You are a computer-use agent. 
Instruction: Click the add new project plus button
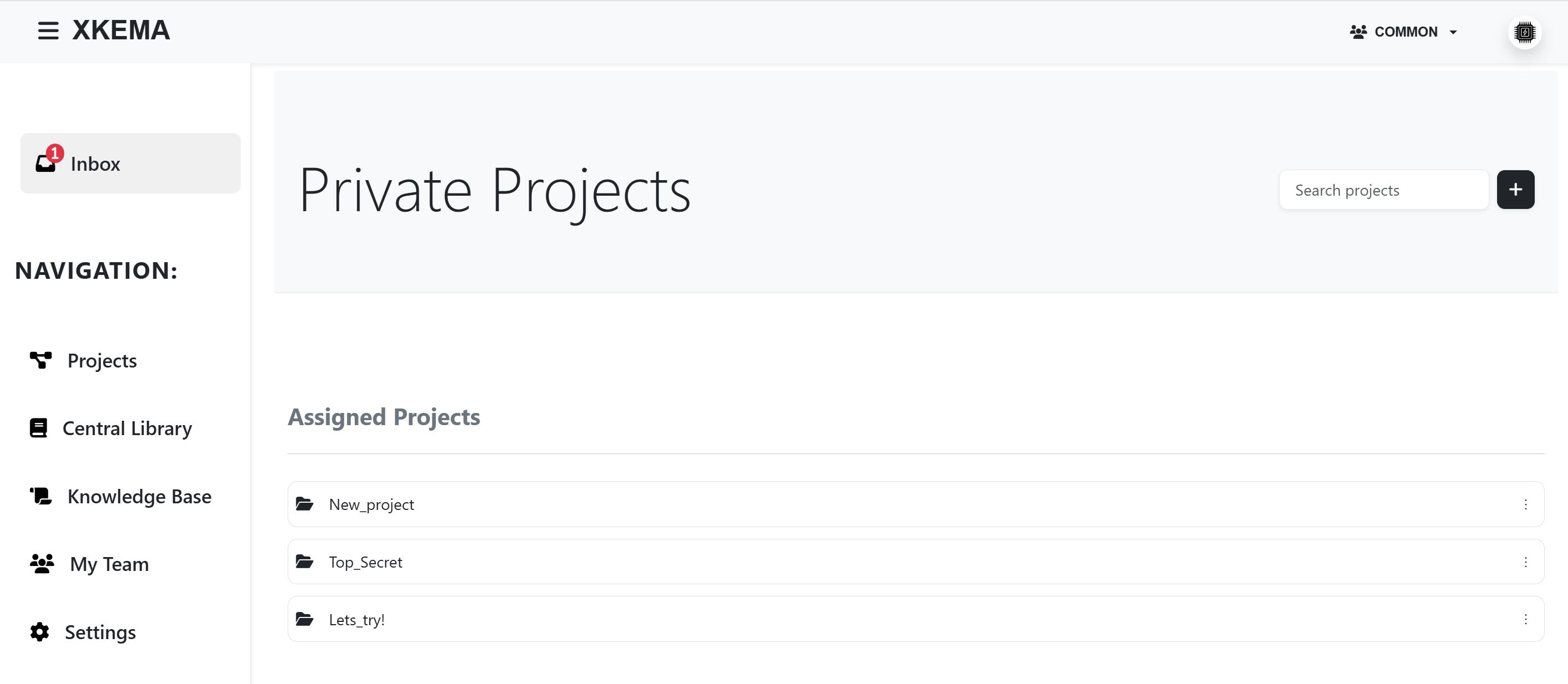(x=1515, y=190)
